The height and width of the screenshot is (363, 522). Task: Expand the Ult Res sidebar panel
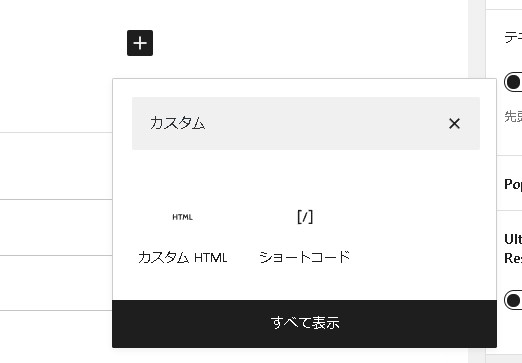point(513,249)
